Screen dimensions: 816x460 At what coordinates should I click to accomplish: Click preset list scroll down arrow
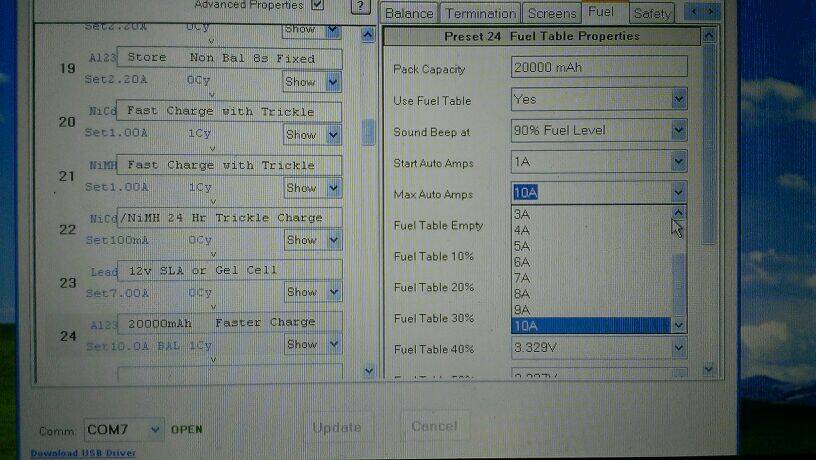pos(368,371)
